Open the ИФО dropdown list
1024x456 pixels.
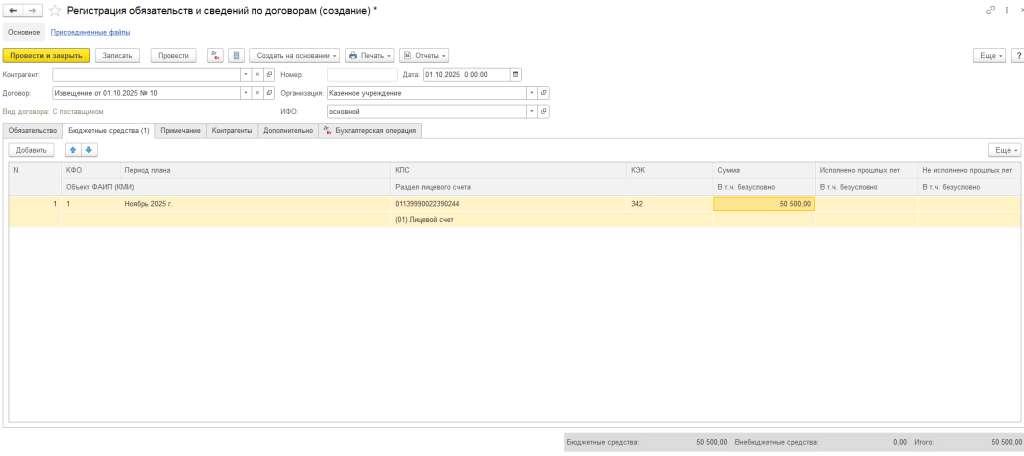coord(531,112)
